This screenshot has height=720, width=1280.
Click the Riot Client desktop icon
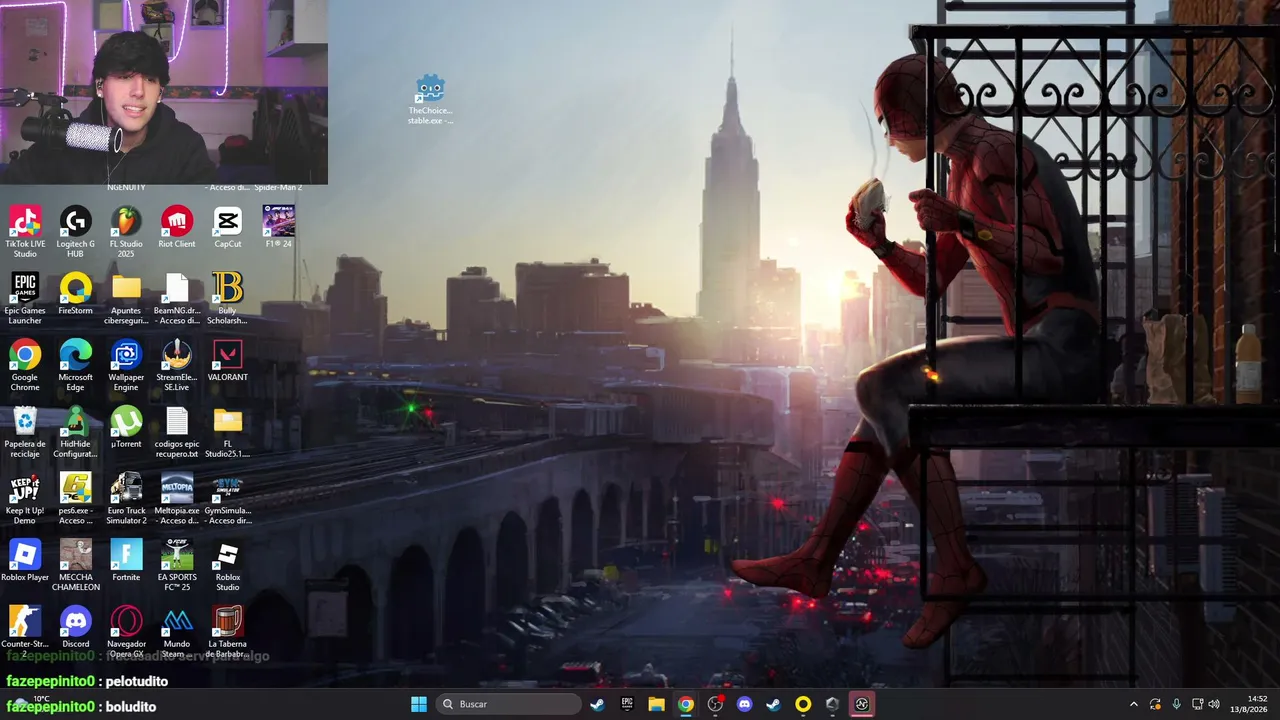[x=177, y=227]
